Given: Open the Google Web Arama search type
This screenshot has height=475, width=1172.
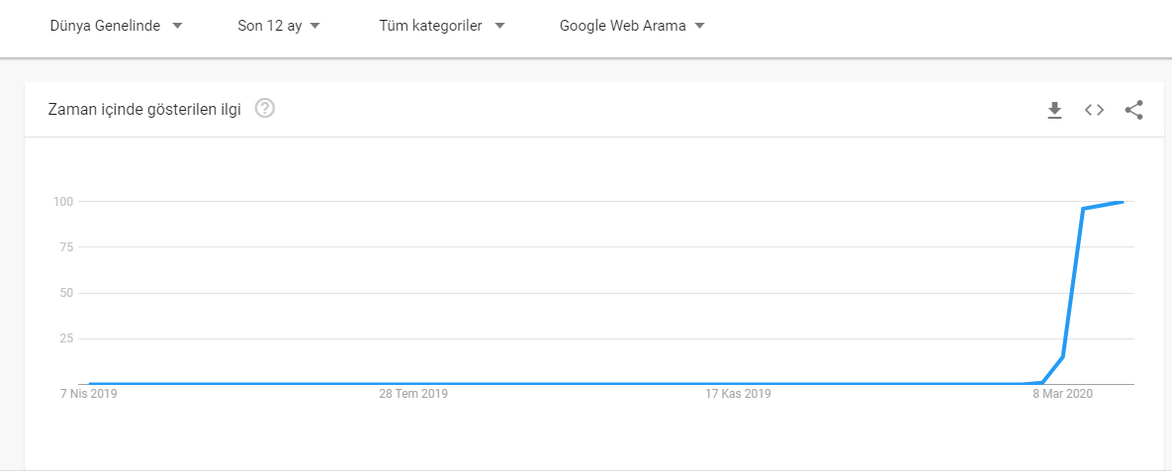Looking at the screenshot, I should point(632,26).
